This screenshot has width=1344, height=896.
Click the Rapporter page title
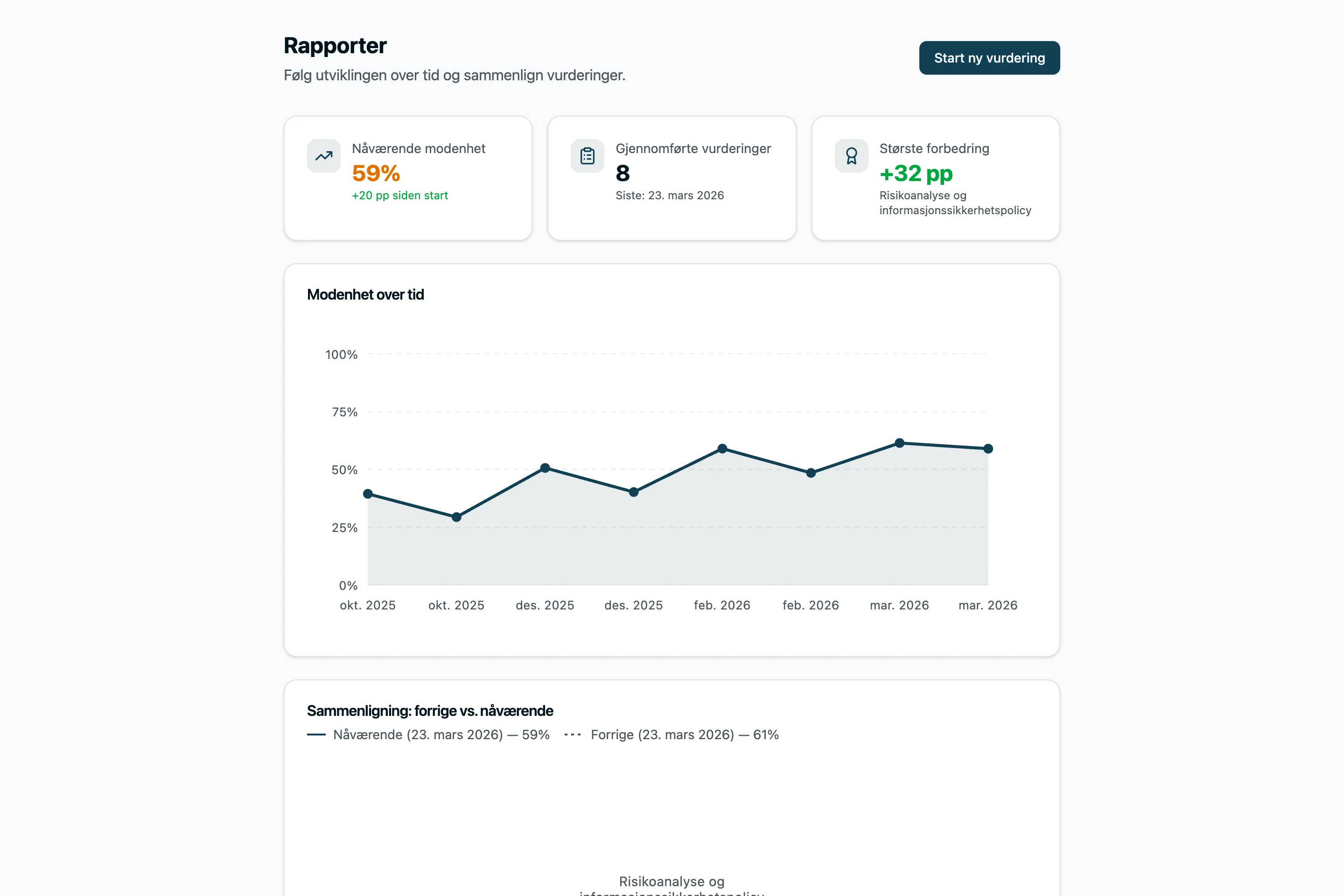click(x=335, y=46)
